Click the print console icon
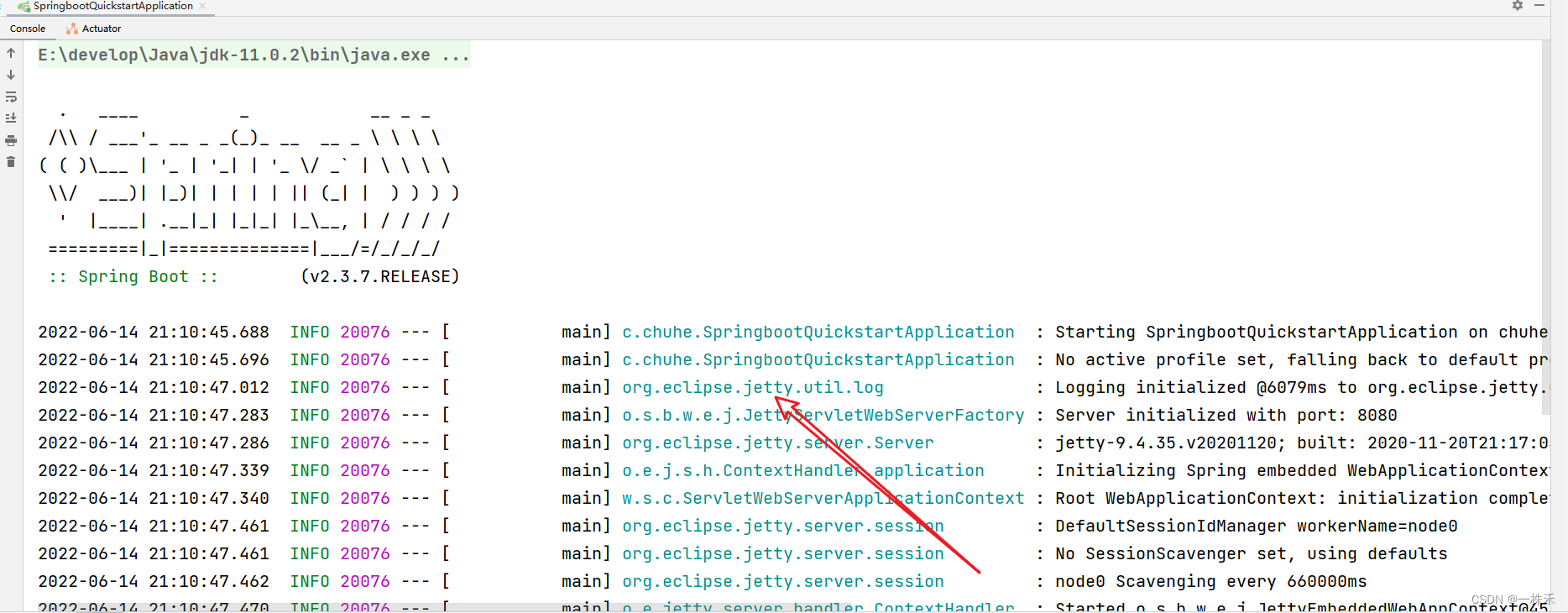Screen dimensions: 1568x613 click(x=11, y=140)
